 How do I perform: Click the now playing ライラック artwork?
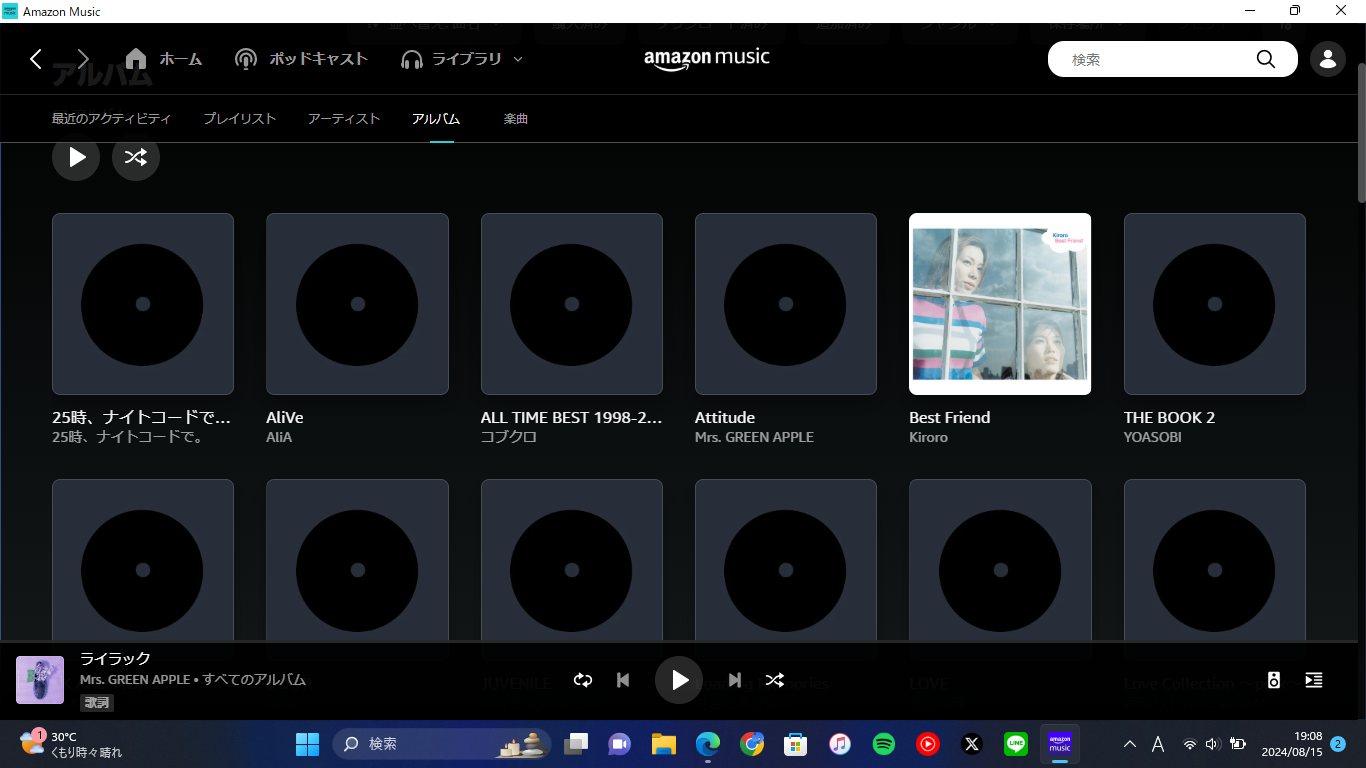pyautogui.click(x=40, y=680)
